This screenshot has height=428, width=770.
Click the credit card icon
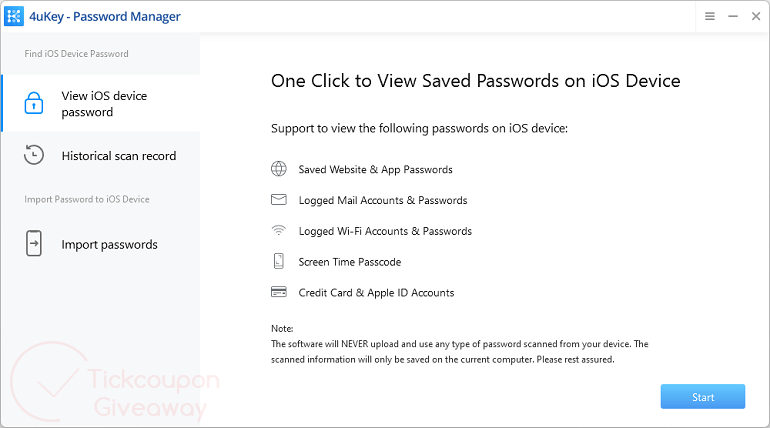click(x=279, y=293)
